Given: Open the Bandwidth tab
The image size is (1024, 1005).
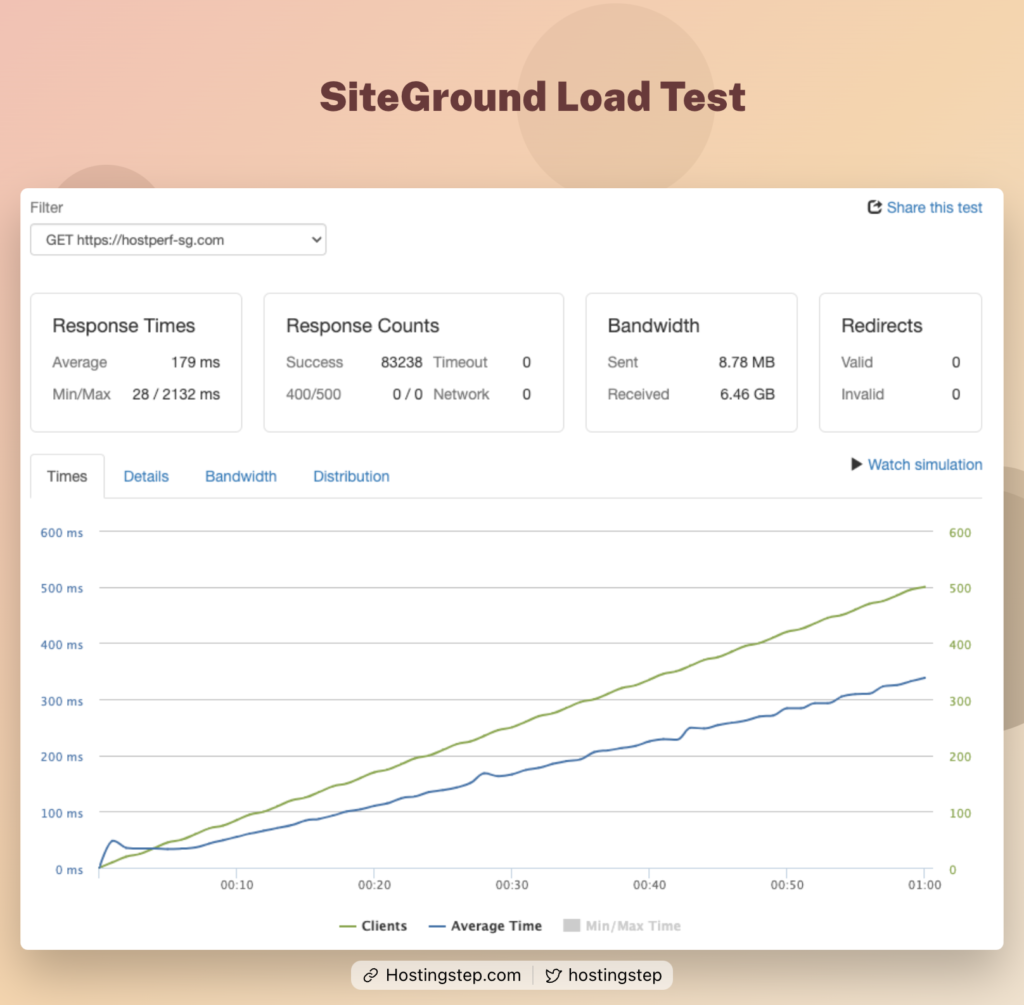Looking at the screenshot, I should click(x=241, y=476).
